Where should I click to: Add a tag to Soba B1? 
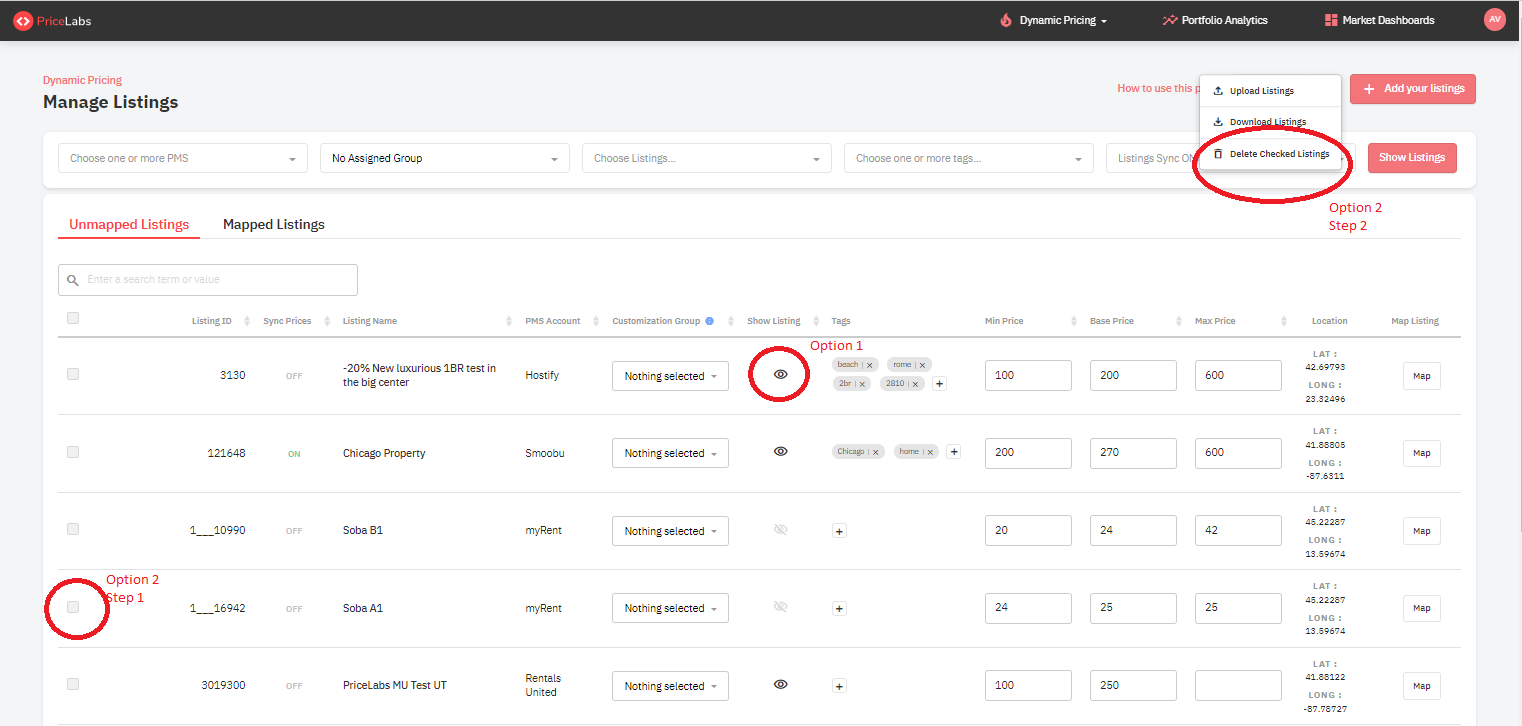click(839, 531)
